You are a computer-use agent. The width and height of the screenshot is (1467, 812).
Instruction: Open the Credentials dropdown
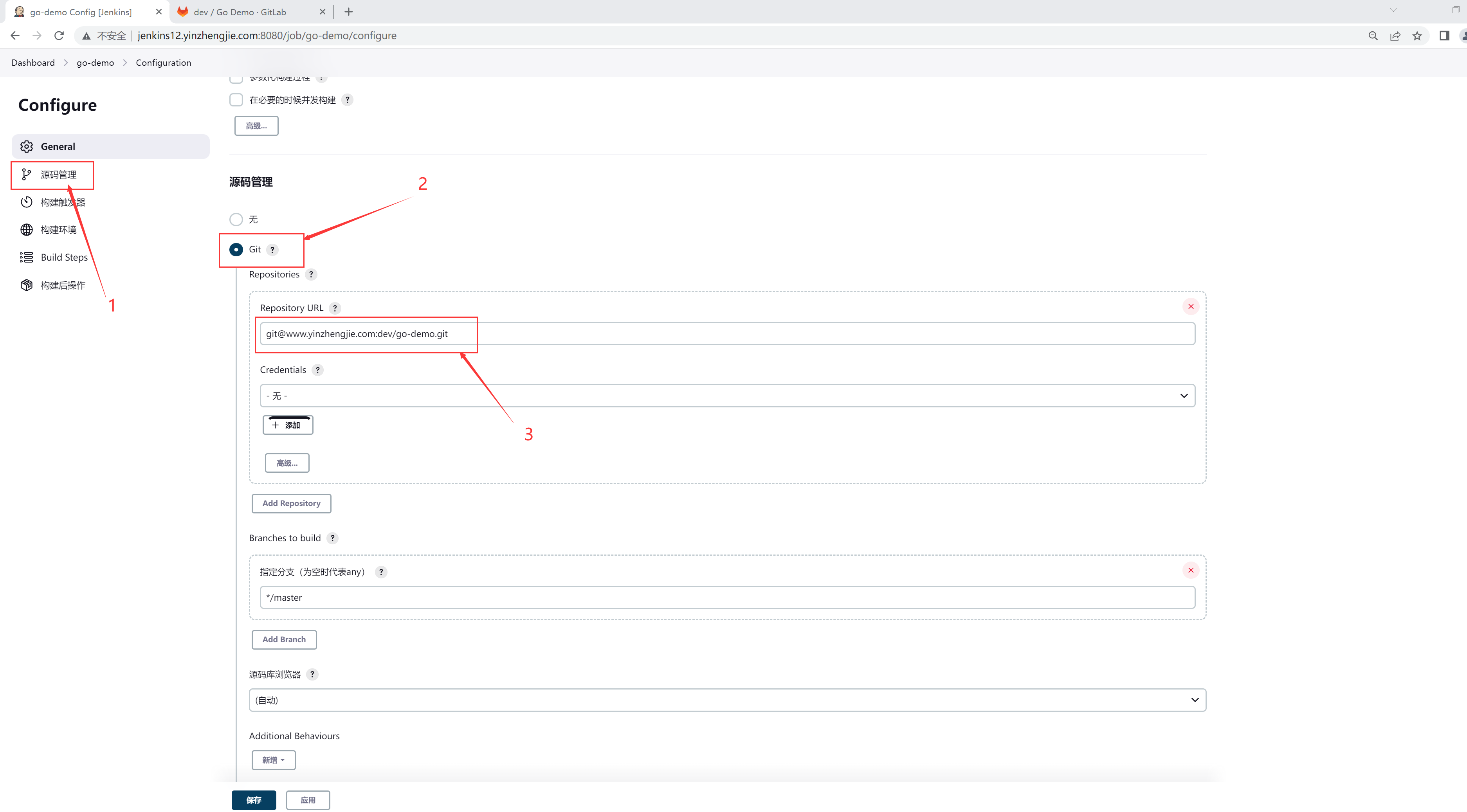(727, 396)
